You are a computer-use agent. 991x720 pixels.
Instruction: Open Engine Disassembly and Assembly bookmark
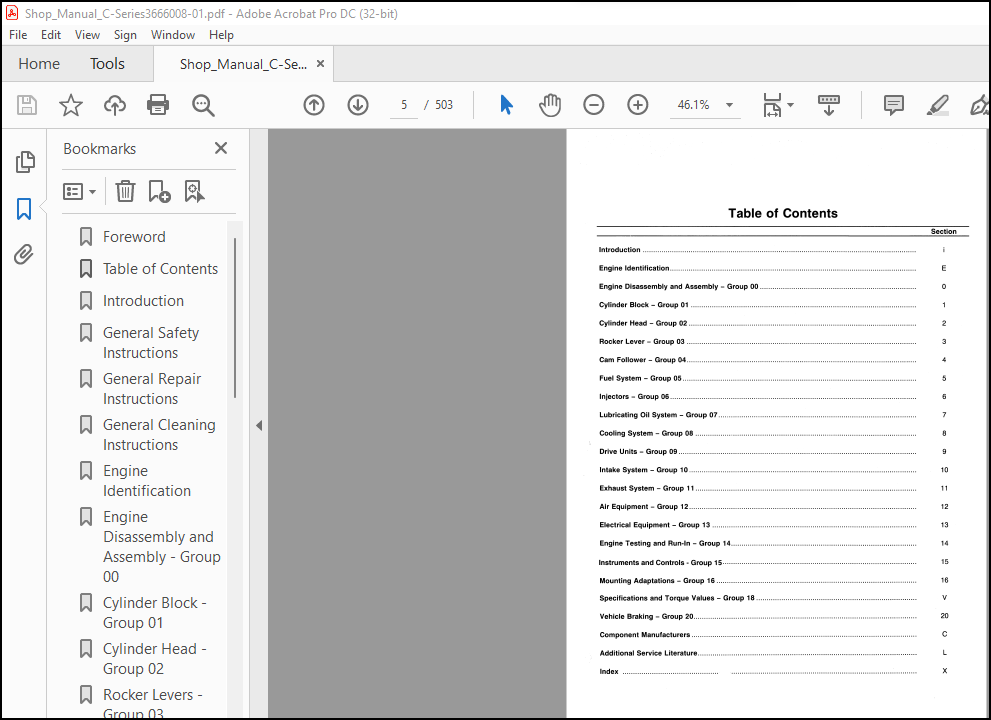pos(162,547)
